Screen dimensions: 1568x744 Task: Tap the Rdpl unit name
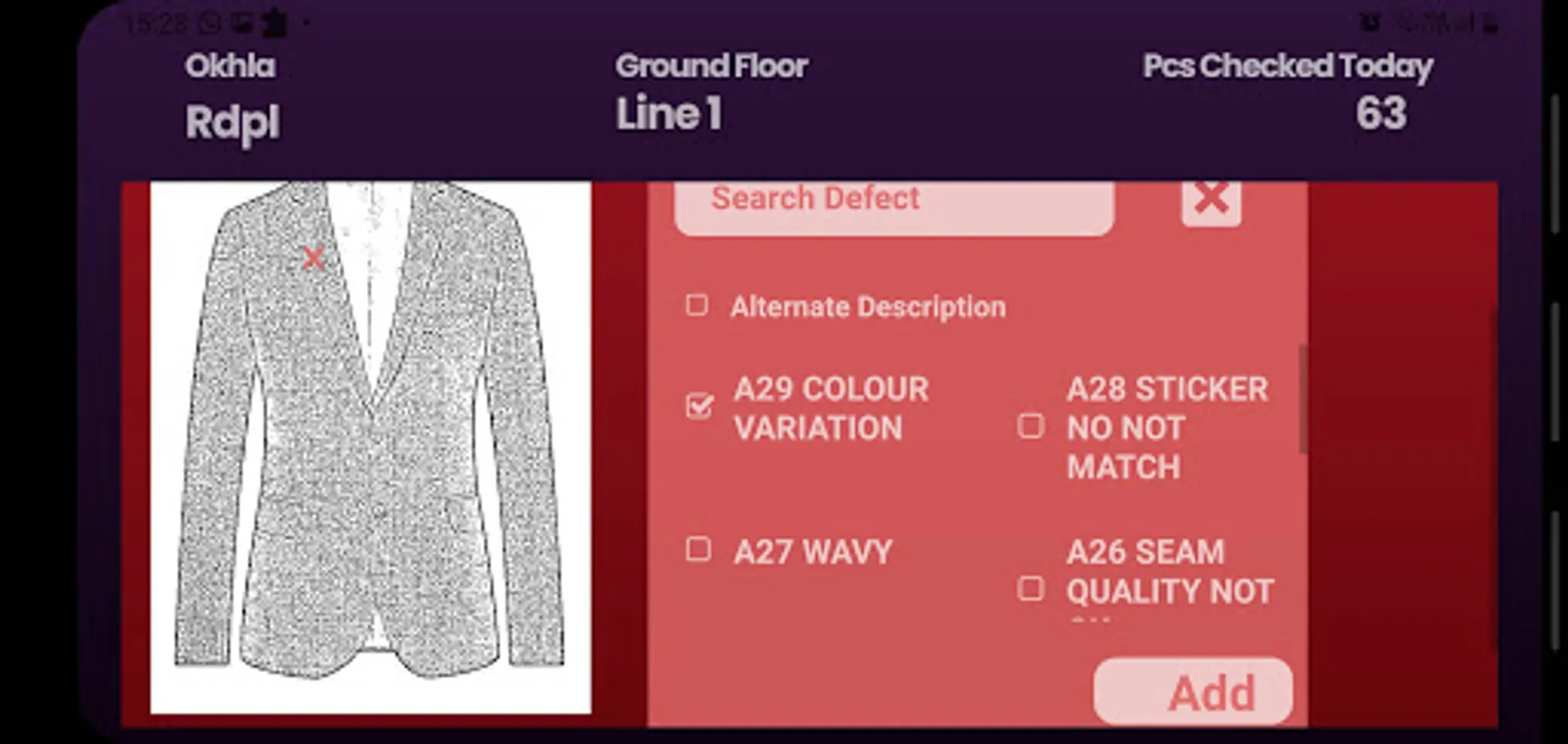[232, 122]
